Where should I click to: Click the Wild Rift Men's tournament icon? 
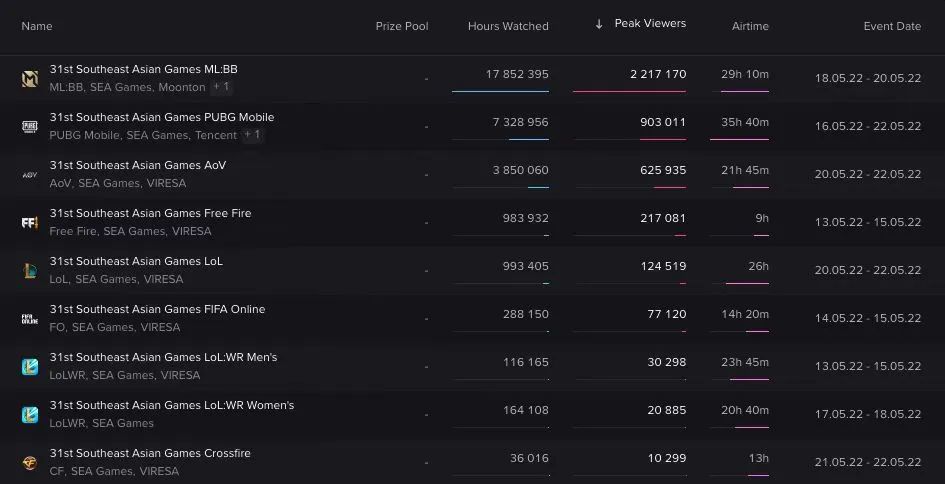30,366
